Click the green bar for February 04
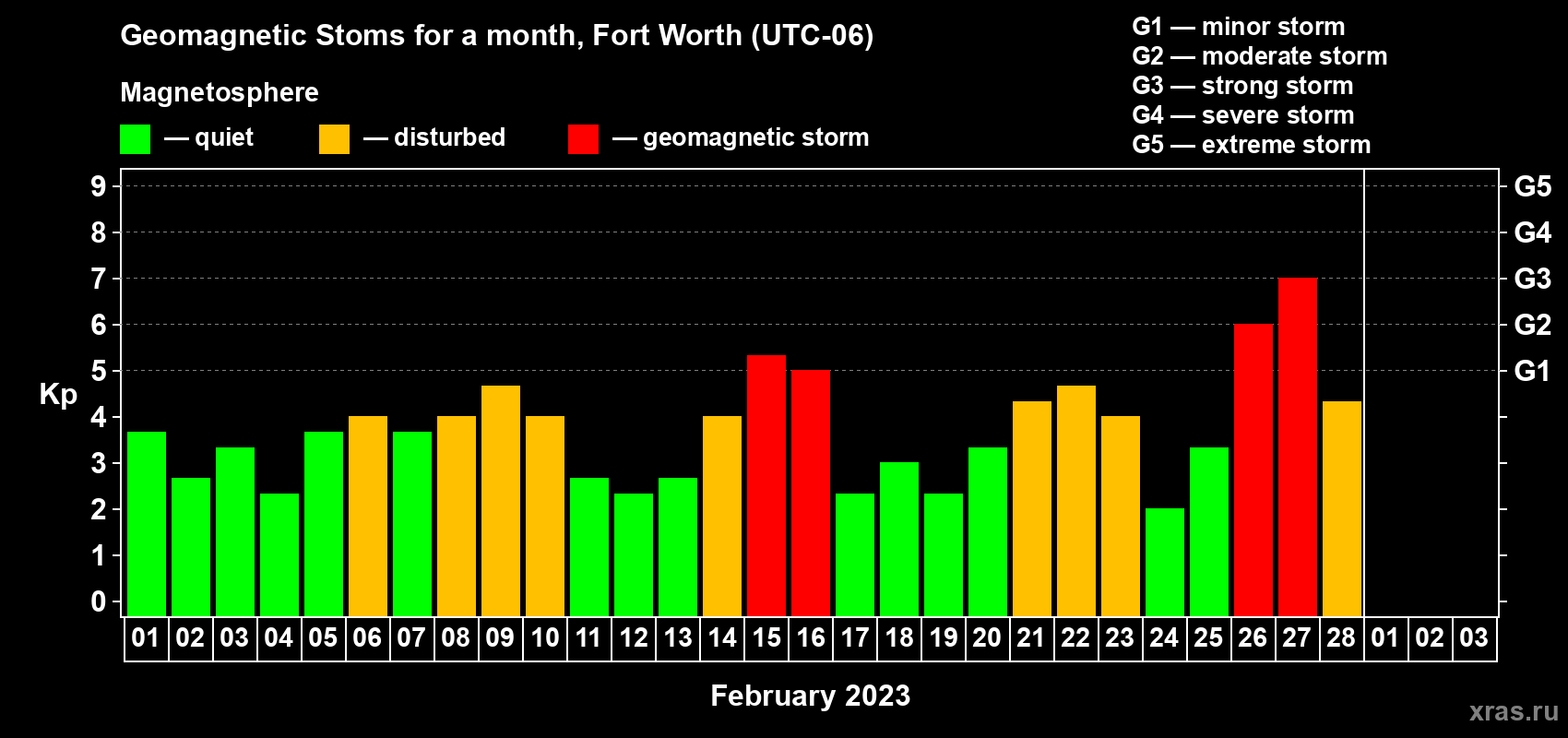 (x=279, y=554)
